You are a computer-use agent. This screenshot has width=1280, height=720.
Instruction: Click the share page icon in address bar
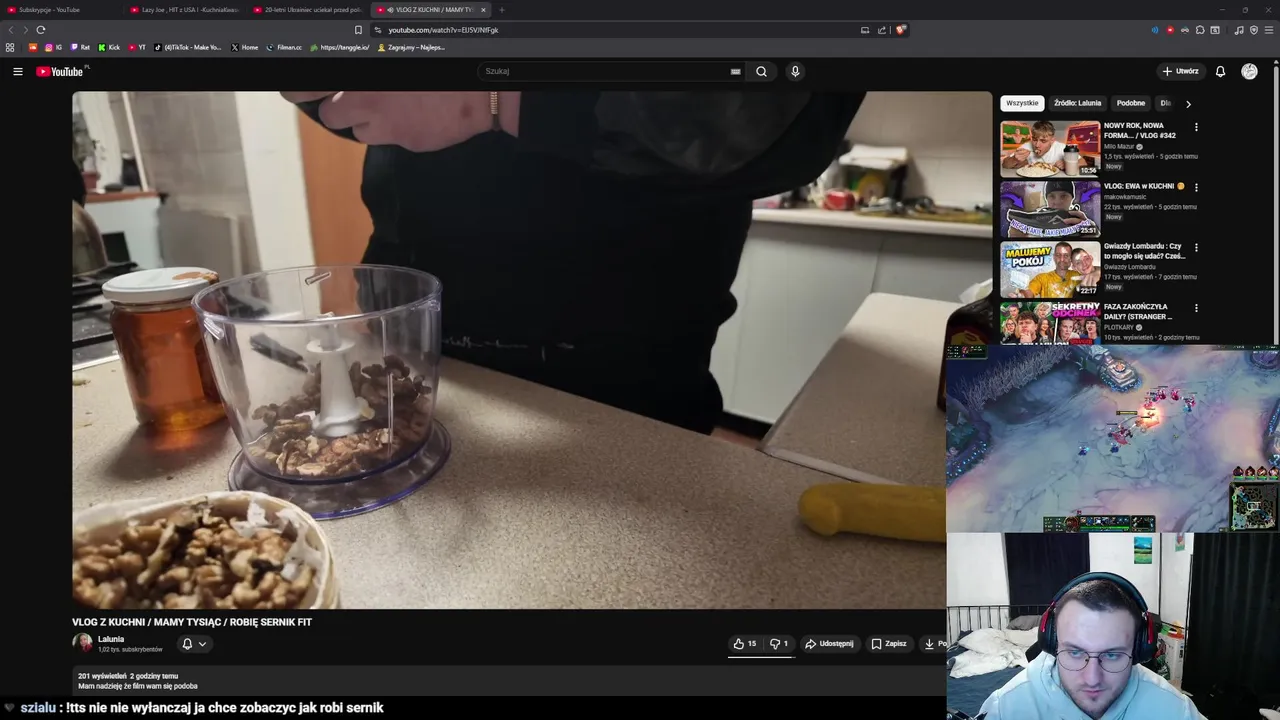(882, 30)
